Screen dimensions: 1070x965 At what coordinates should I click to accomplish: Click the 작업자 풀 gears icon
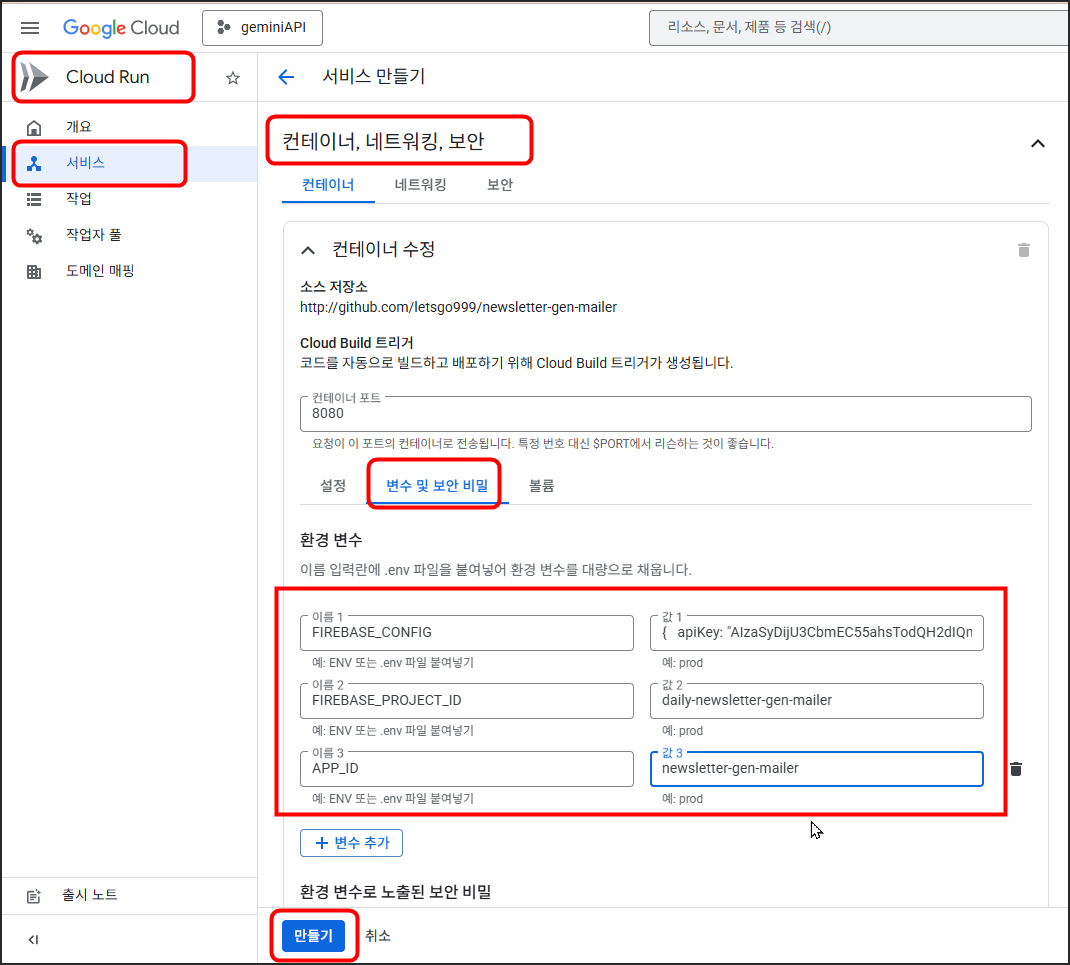tap(34, 236)
